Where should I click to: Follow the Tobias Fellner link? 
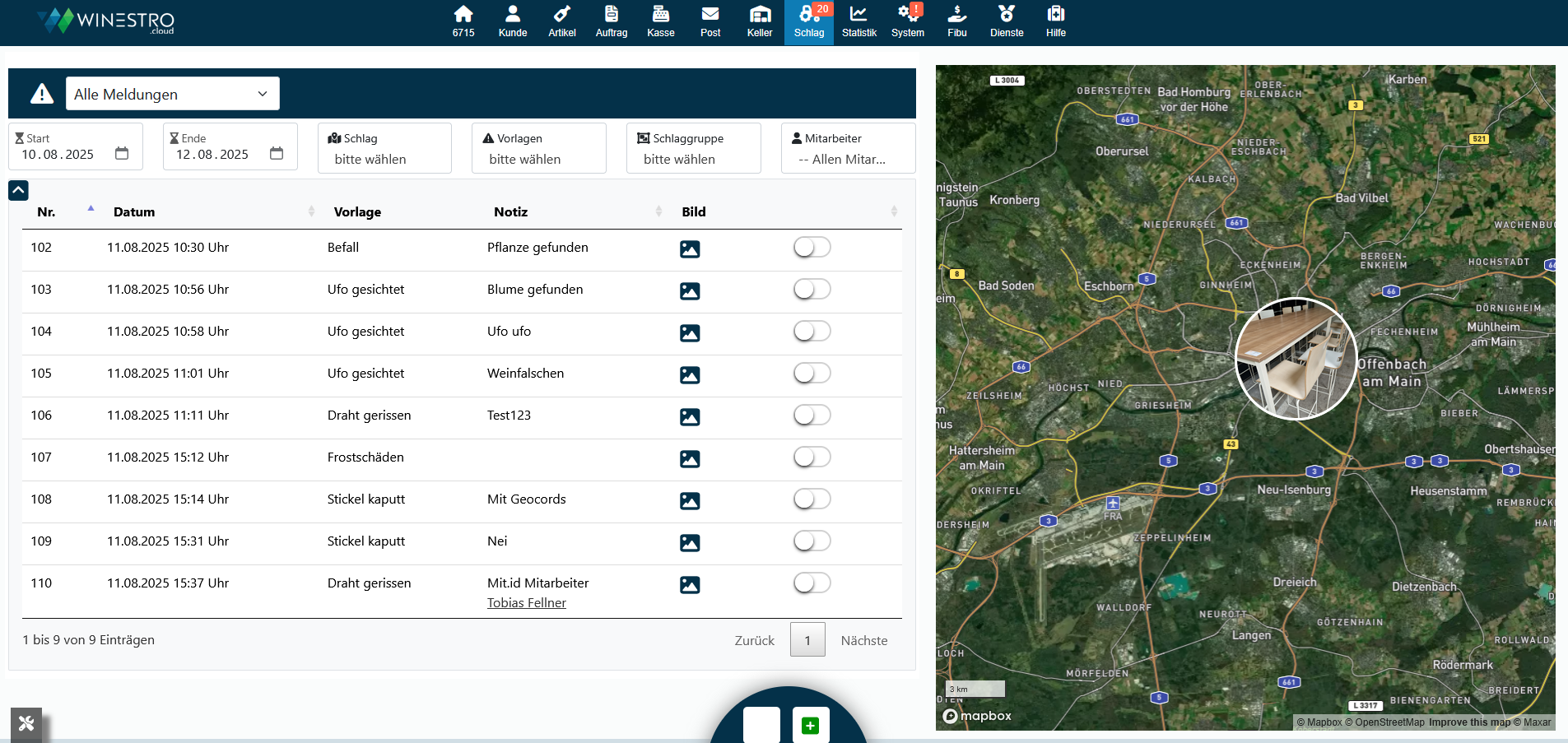[526, 603]
